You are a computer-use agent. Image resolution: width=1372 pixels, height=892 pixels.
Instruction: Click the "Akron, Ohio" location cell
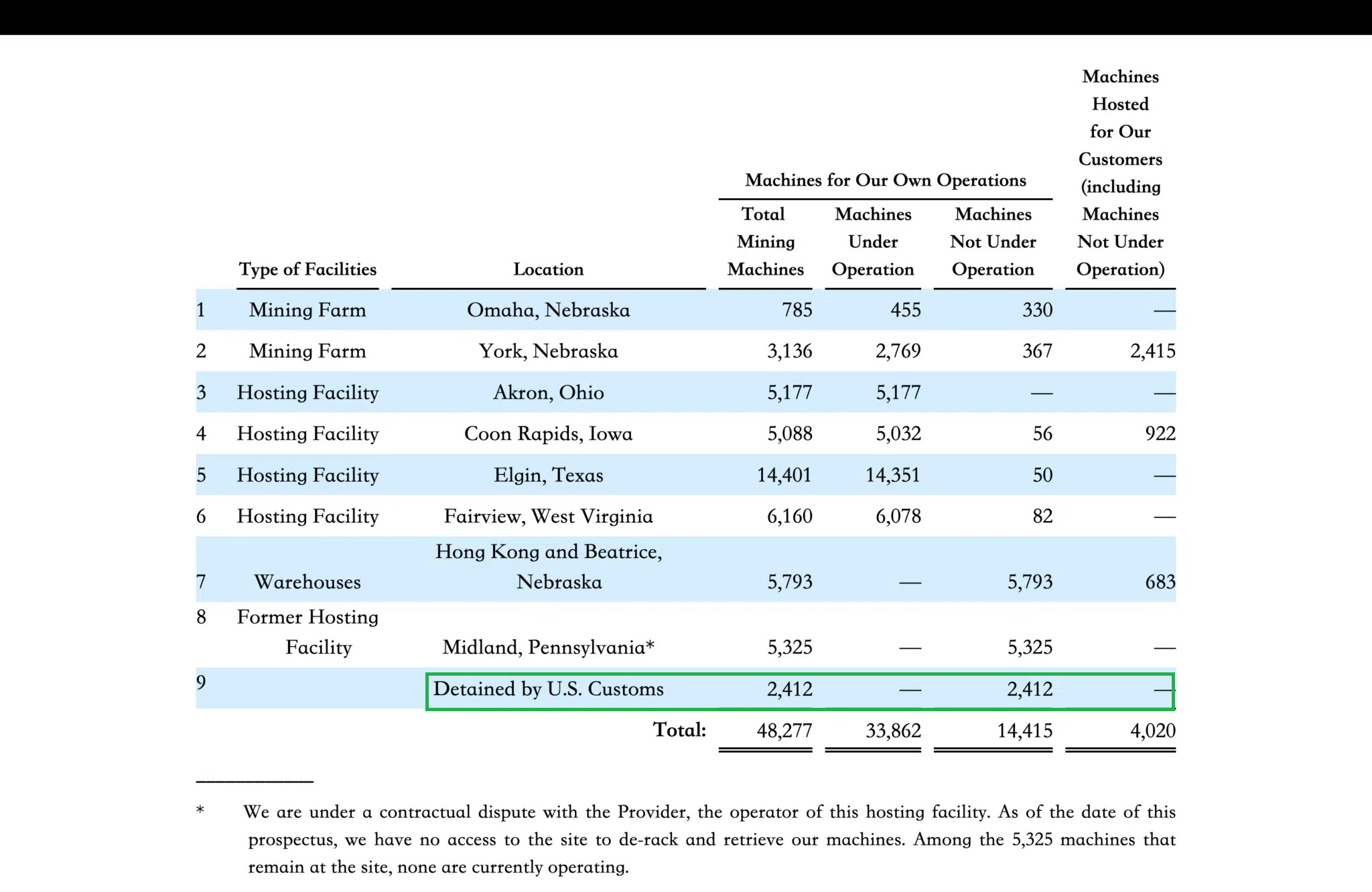click(548, 392)
